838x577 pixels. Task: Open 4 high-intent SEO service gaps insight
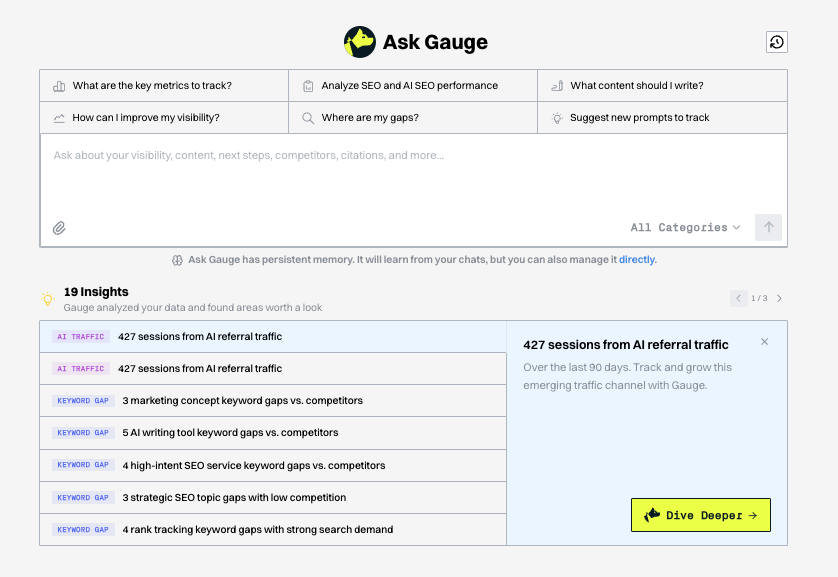[273, 465]
